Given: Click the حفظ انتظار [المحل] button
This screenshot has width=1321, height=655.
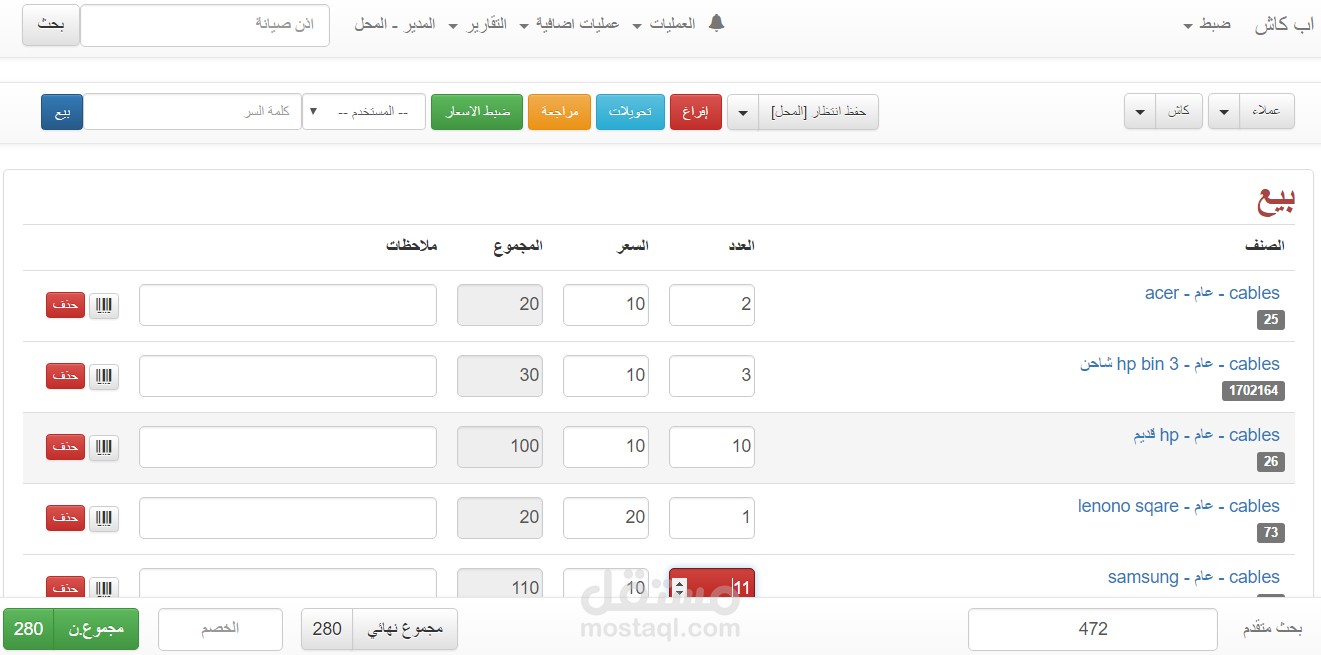Looking at the screenshot, I should click(x=818, y=112).
